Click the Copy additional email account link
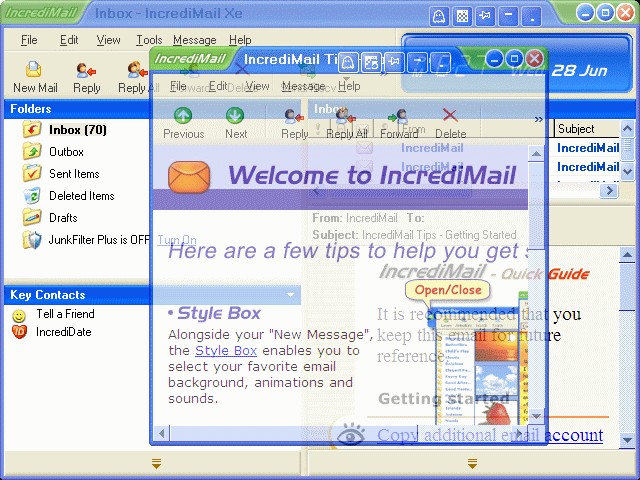Screen dimensions: 640x480 pyautogui.click(x=490, y=436)
